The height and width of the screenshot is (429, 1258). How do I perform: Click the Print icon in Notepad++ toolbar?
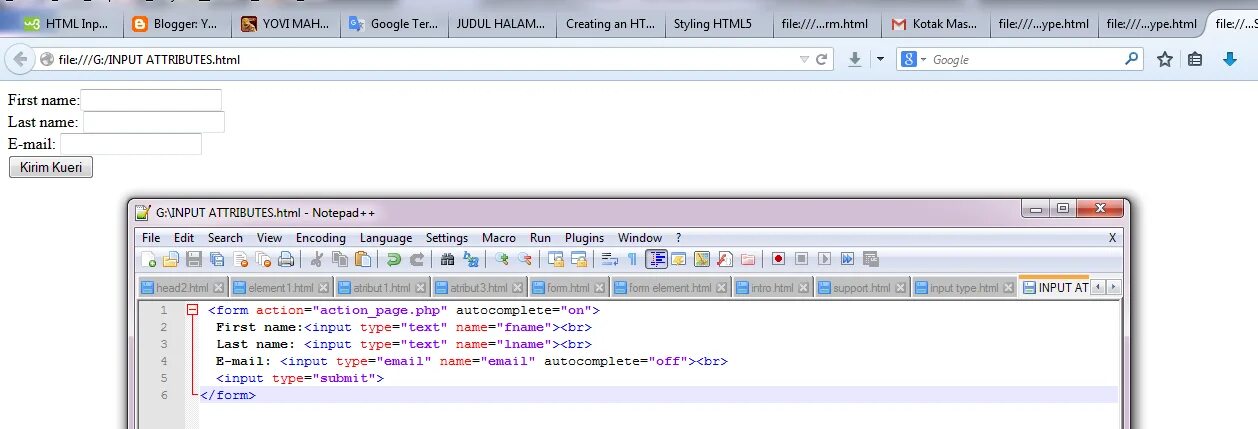pyautogui.click(x=286, y=260)
